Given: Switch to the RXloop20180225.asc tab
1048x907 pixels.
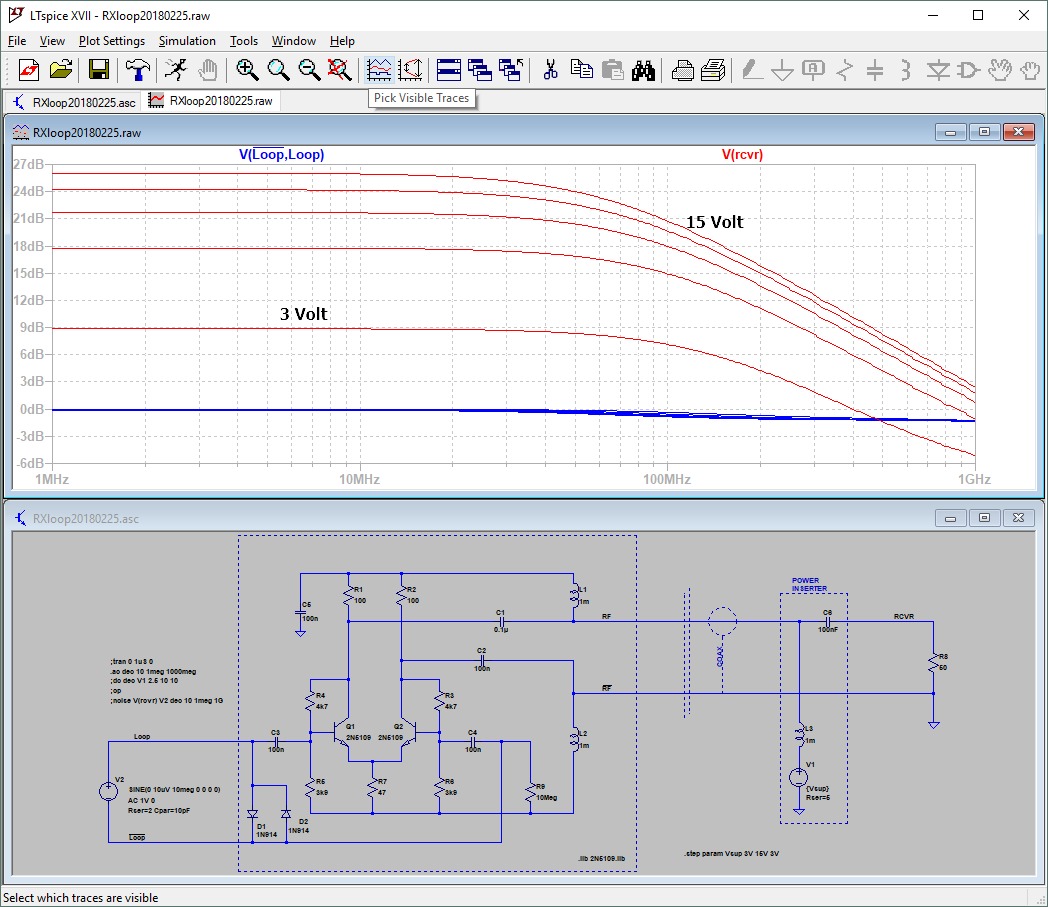Looking at the screenshot, I should coord(70,102).
